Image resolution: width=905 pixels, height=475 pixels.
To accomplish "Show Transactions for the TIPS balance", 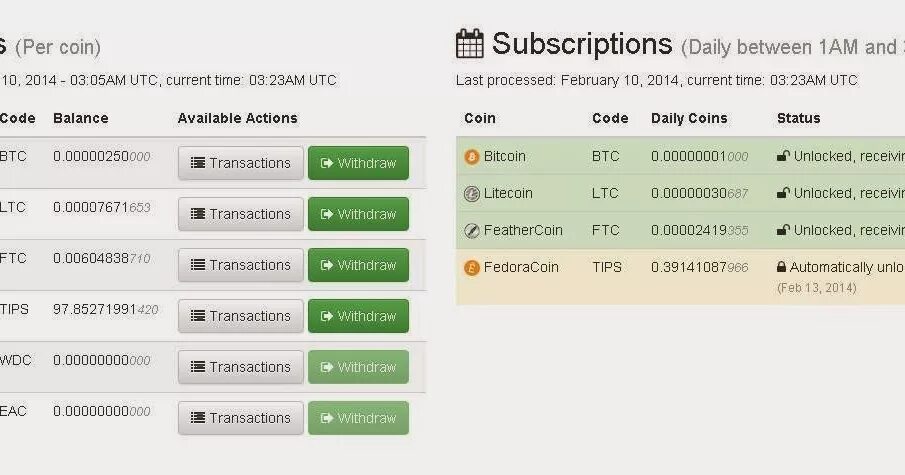I will 241,316.
